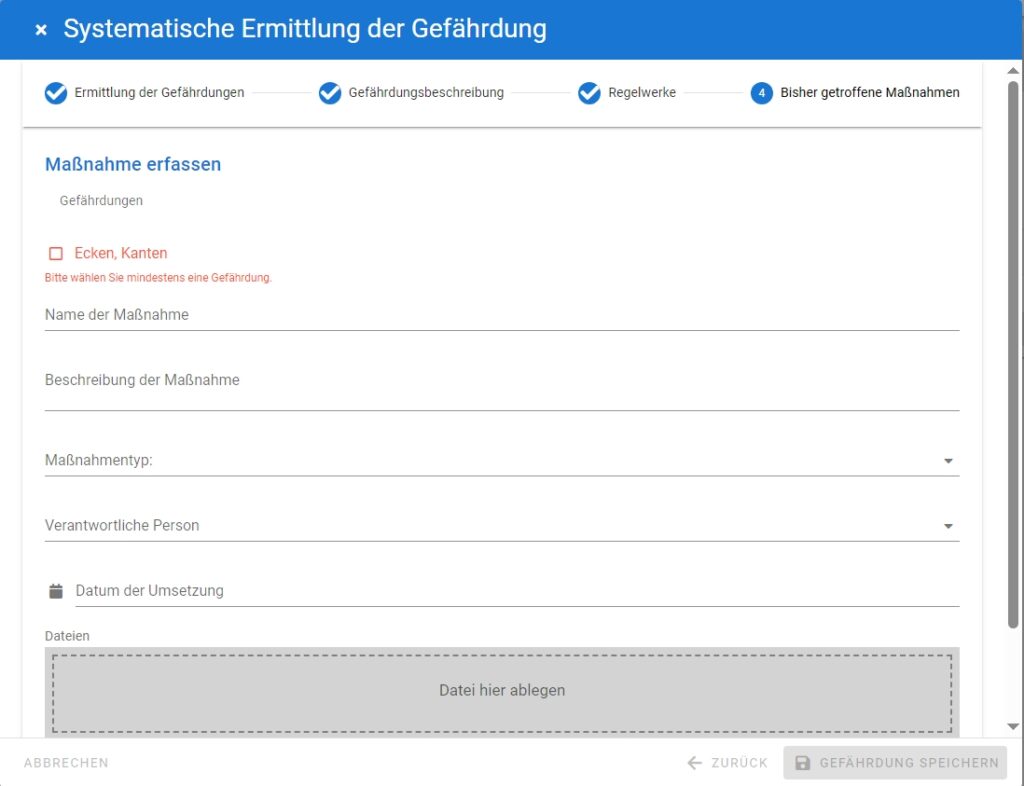
Task: Click the Datei hier ablegen drop zone
Action: pyautogui.click(x=501, y=691)
